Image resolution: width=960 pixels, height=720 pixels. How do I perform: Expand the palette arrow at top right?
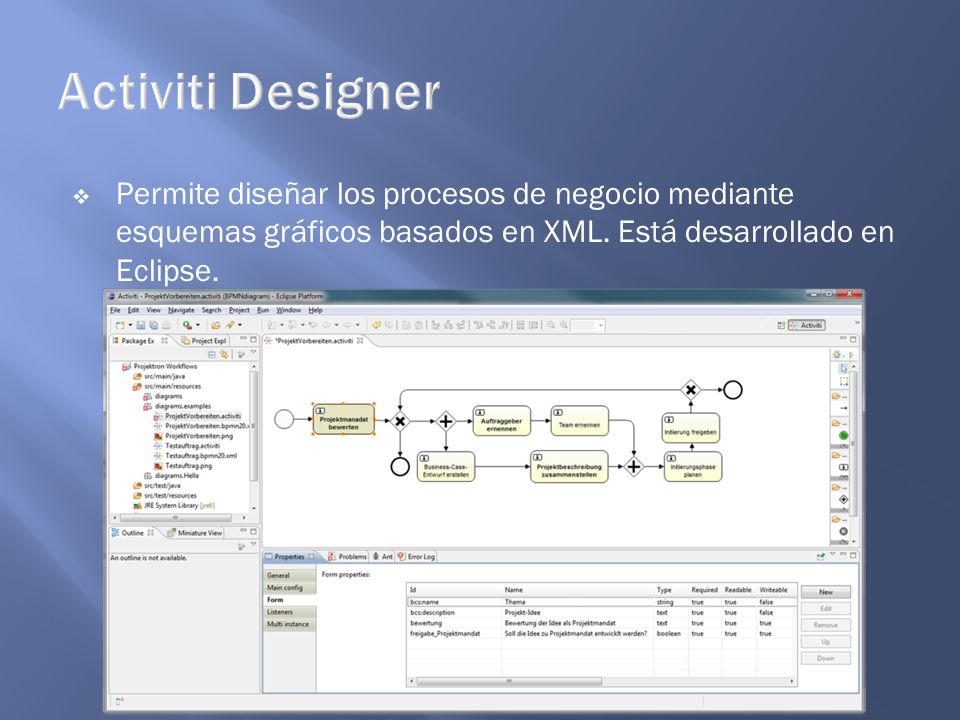pos(851,354)
